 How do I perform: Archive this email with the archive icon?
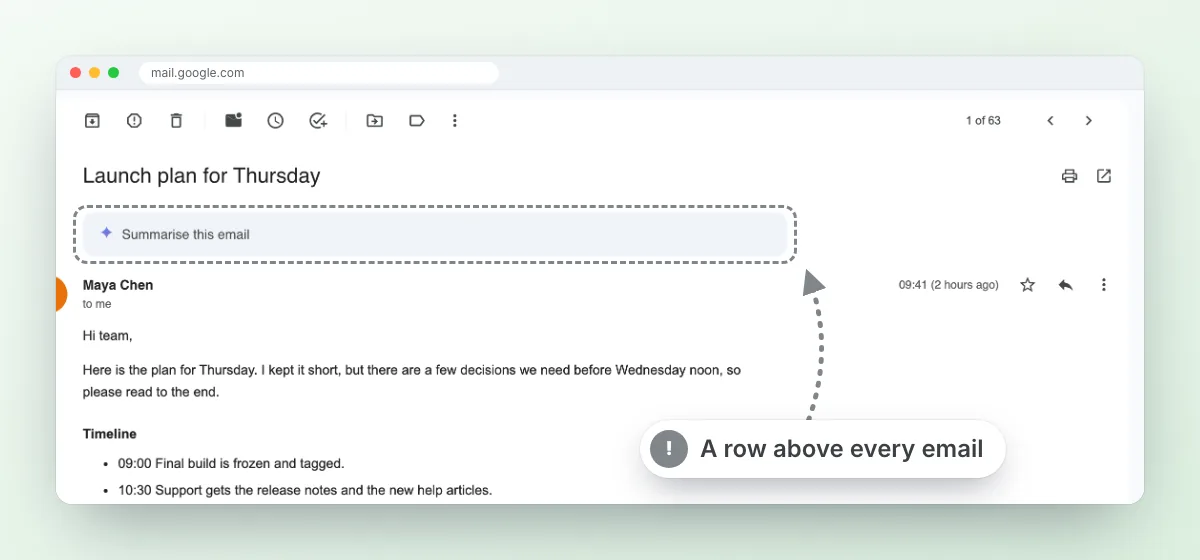92,121
